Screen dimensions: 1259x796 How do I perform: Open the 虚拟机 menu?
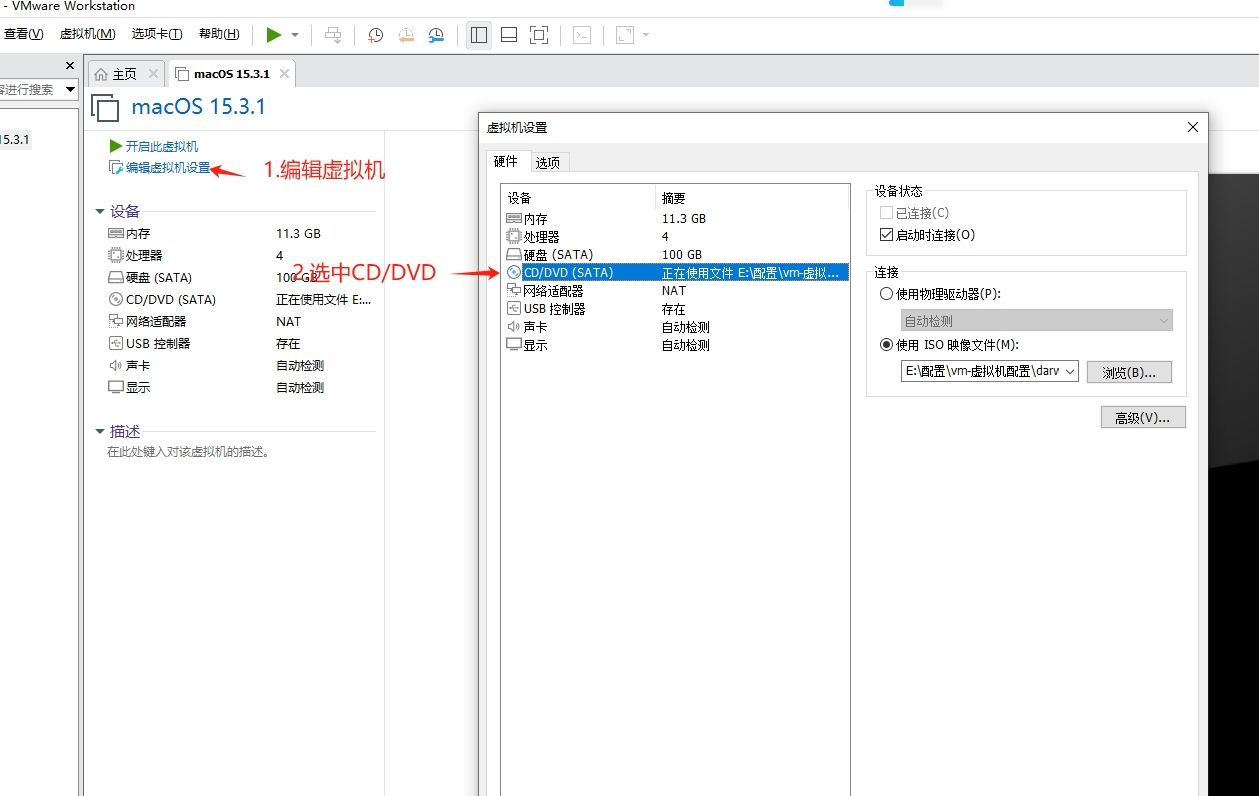88,33
